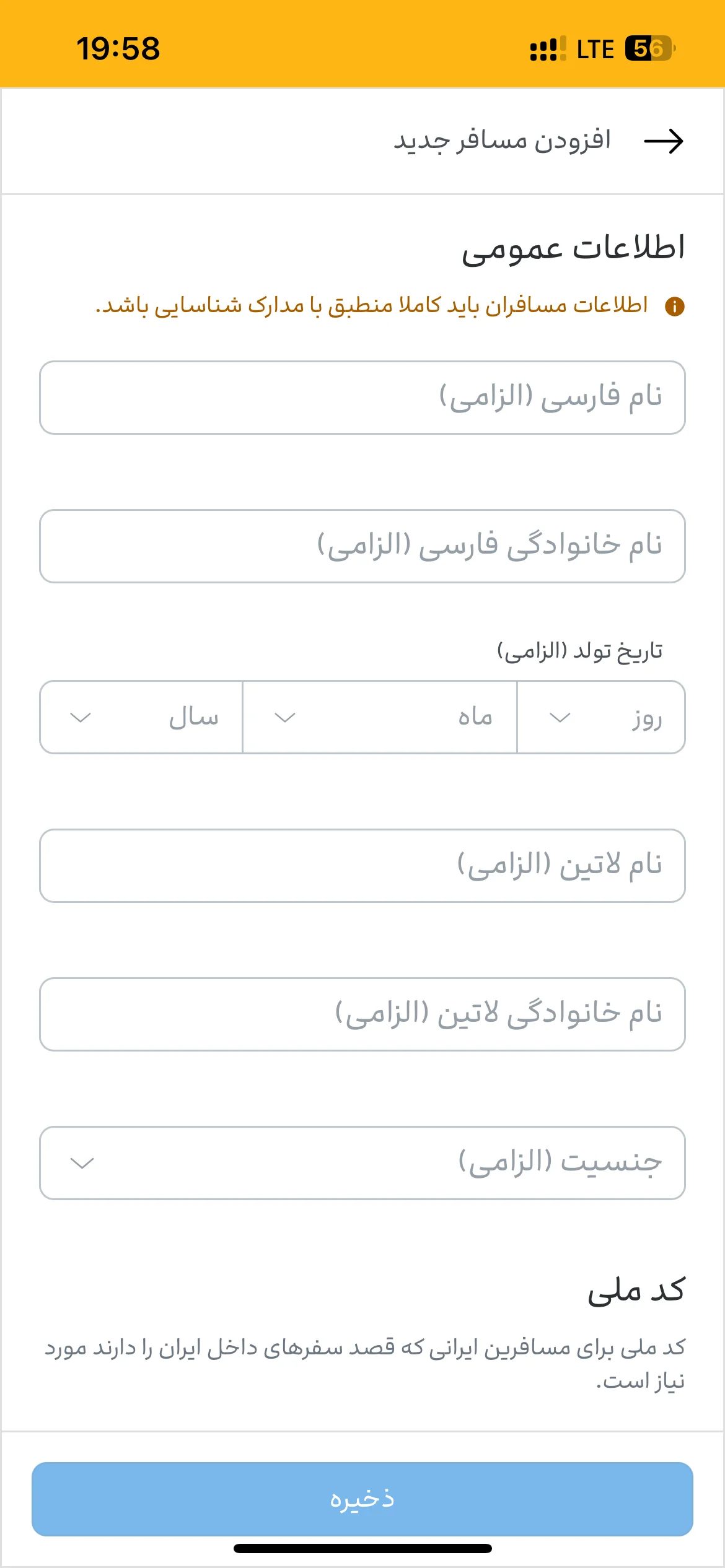Tap the chevron in the روز dropdown

(x=560, y=718)
